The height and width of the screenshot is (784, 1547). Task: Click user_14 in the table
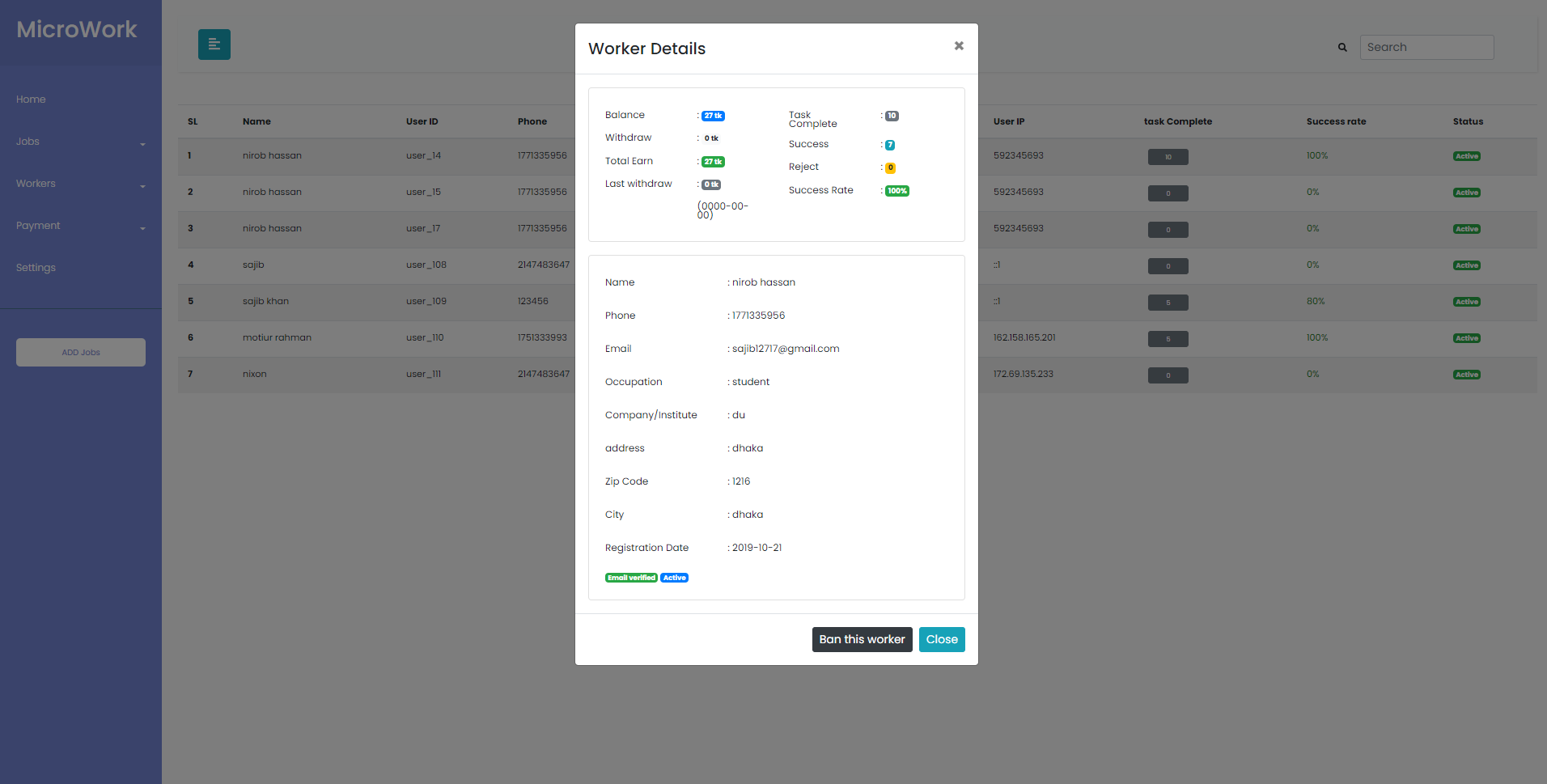[x=423, y=155]
